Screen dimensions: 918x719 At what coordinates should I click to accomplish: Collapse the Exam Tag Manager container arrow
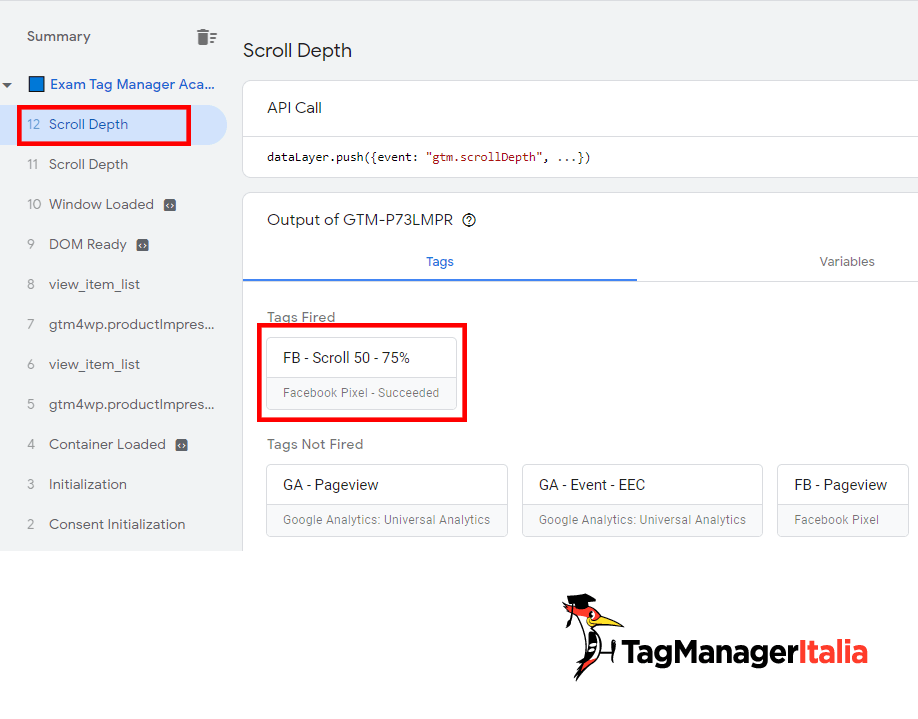[7, 85]
